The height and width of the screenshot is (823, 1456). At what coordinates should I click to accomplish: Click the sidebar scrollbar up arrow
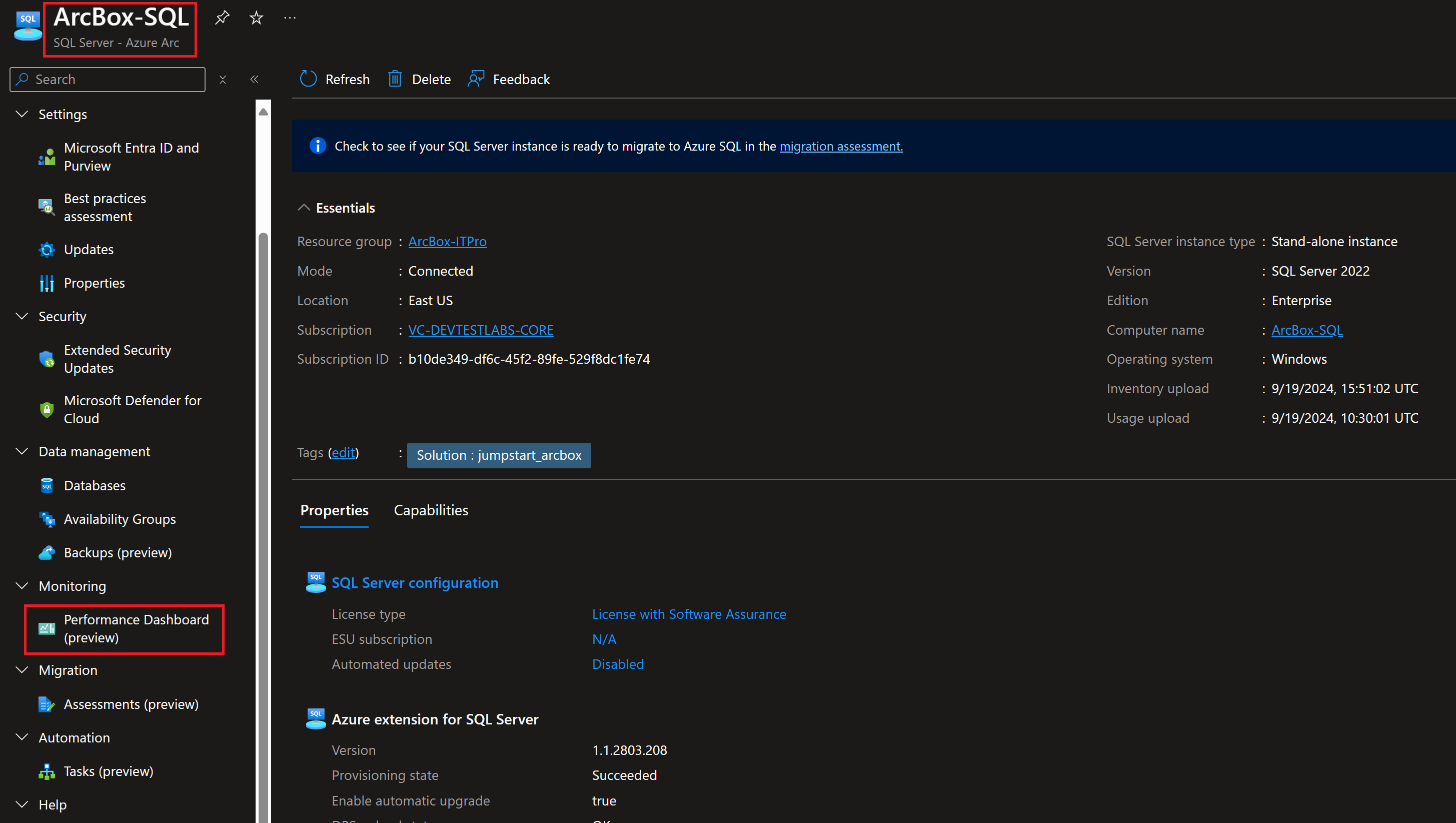(264, 112)
